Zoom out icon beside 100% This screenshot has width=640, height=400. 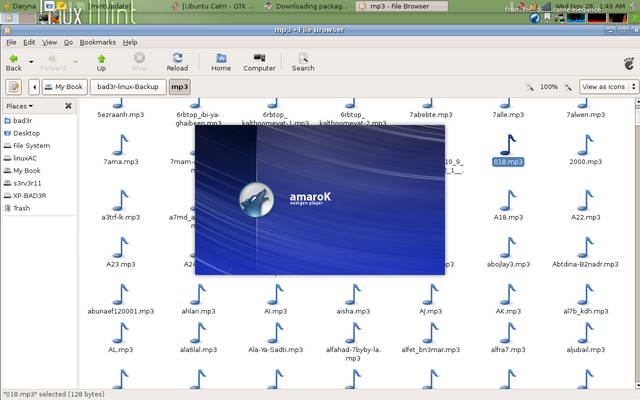point(530,87)
